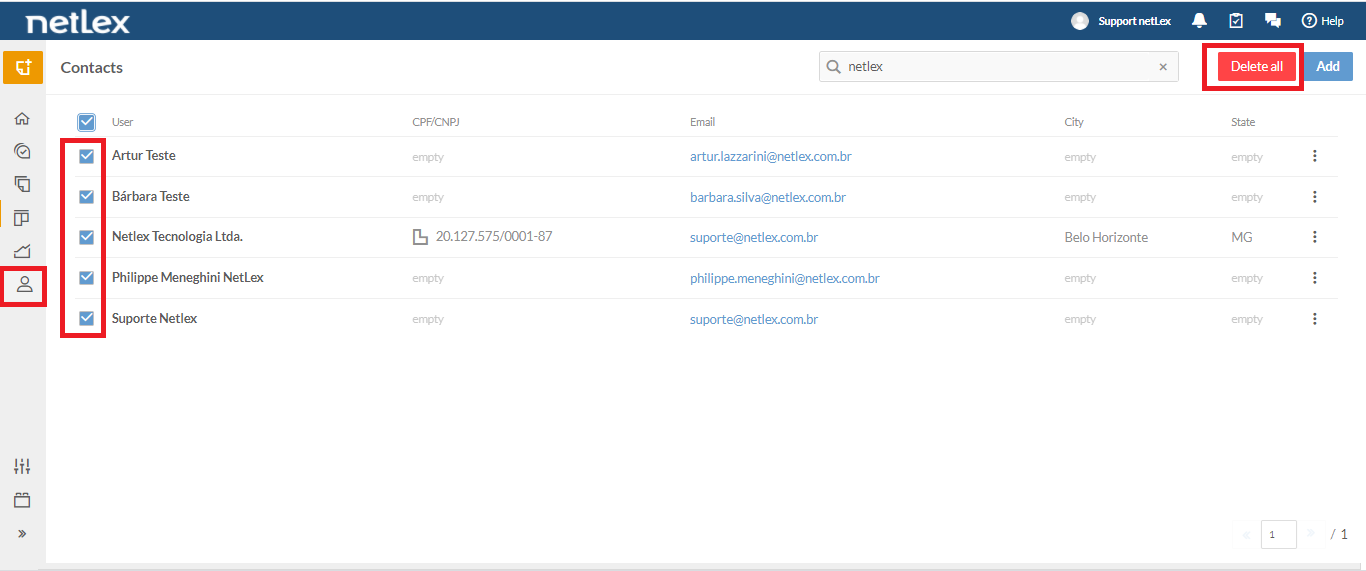Open options menu for Bárbara Teste
The height and width of the screenshot is (571, 1366).
tap(1315, 197)
